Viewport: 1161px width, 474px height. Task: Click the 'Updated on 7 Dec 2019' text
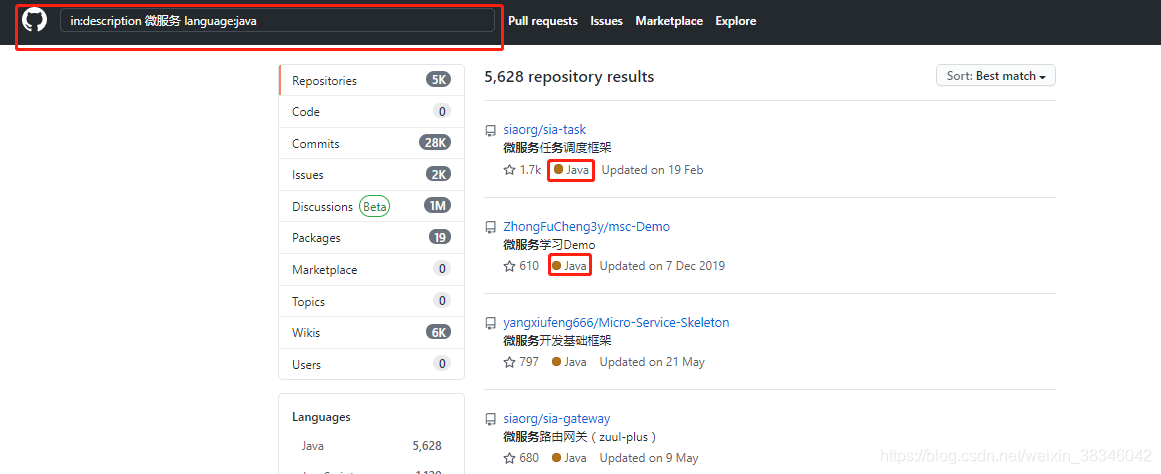point(662,266)
